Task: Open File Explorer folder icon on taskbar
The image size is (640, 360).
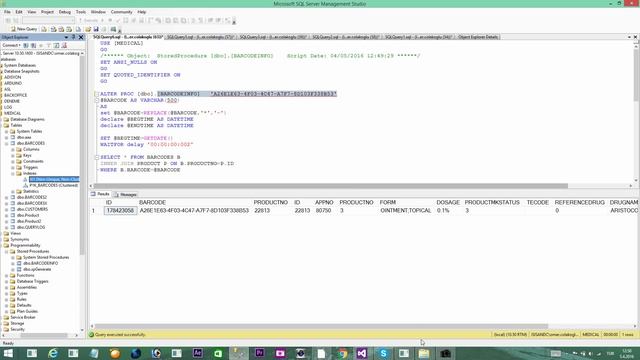Action: tap(424, 353)
